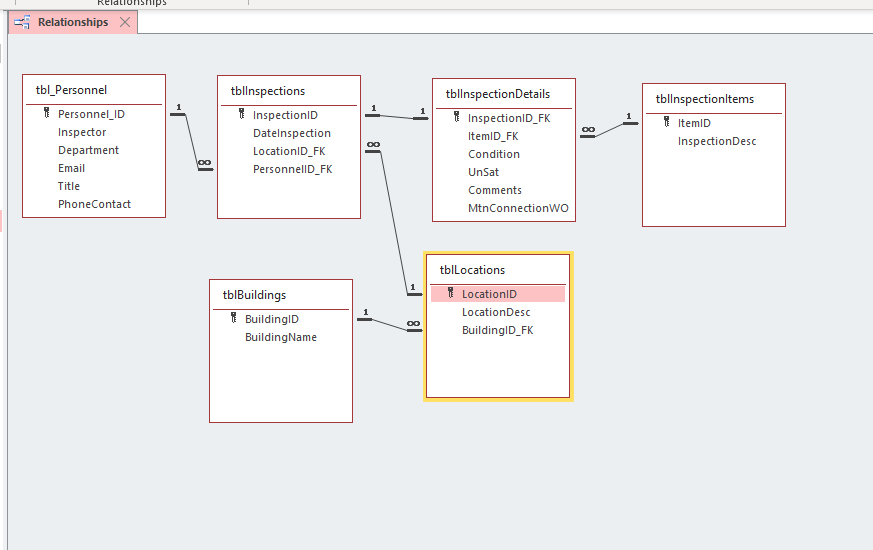Select the Comments field

tap(495, 190)
